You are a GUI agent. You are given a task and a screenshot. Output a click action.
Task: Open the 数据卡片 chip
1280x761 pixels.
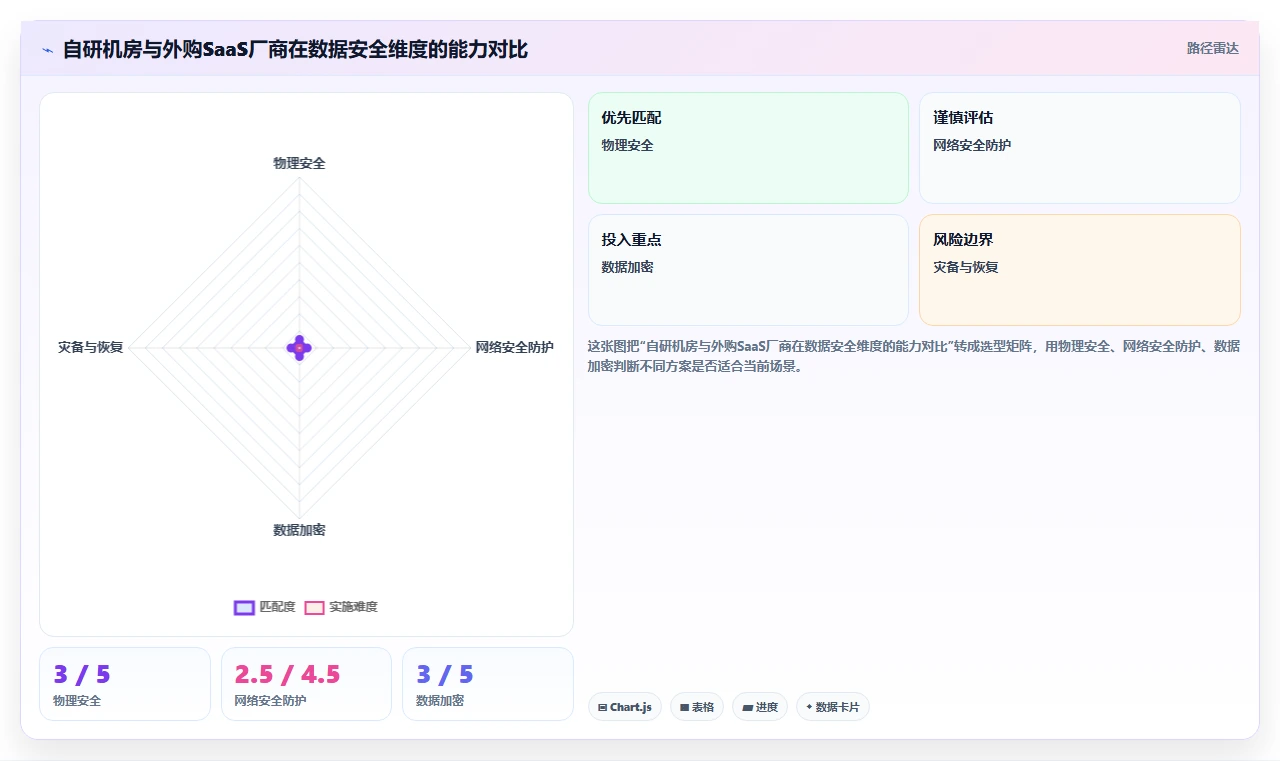[x=833, y=707]
